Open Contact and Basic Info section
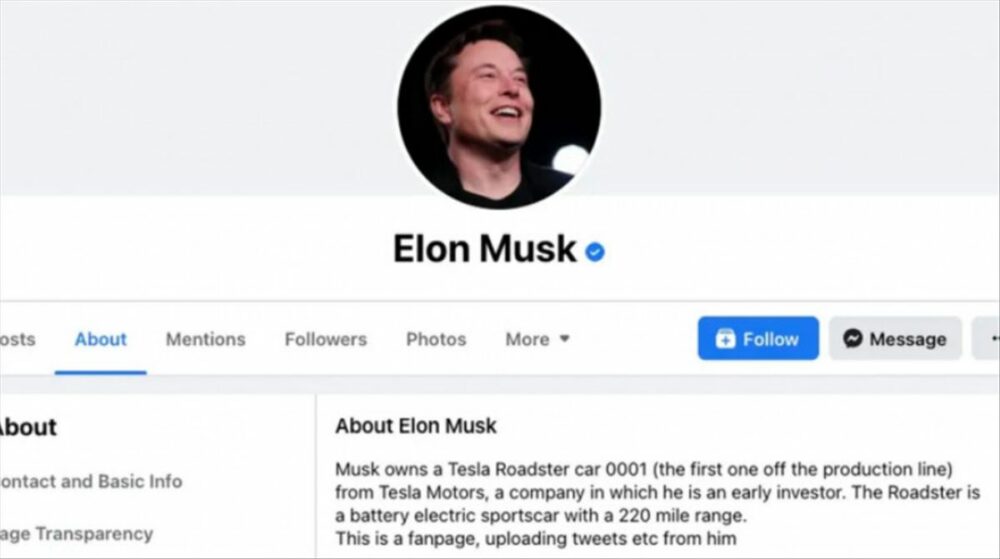 click(91, 481)
